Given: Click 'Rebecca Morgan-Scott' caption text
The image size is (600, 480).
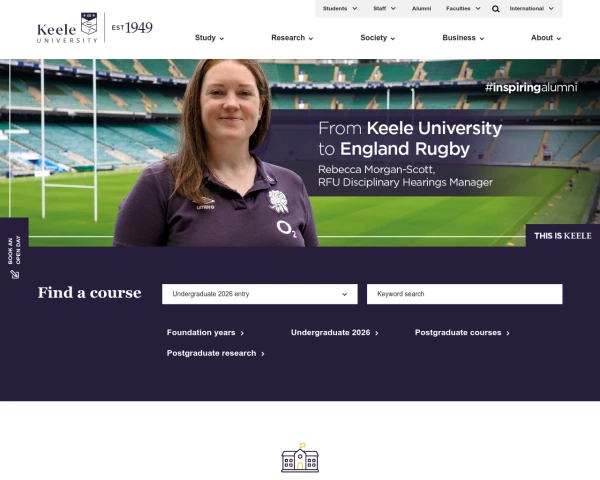Looking at the screenshot, I should click(376, 169).
